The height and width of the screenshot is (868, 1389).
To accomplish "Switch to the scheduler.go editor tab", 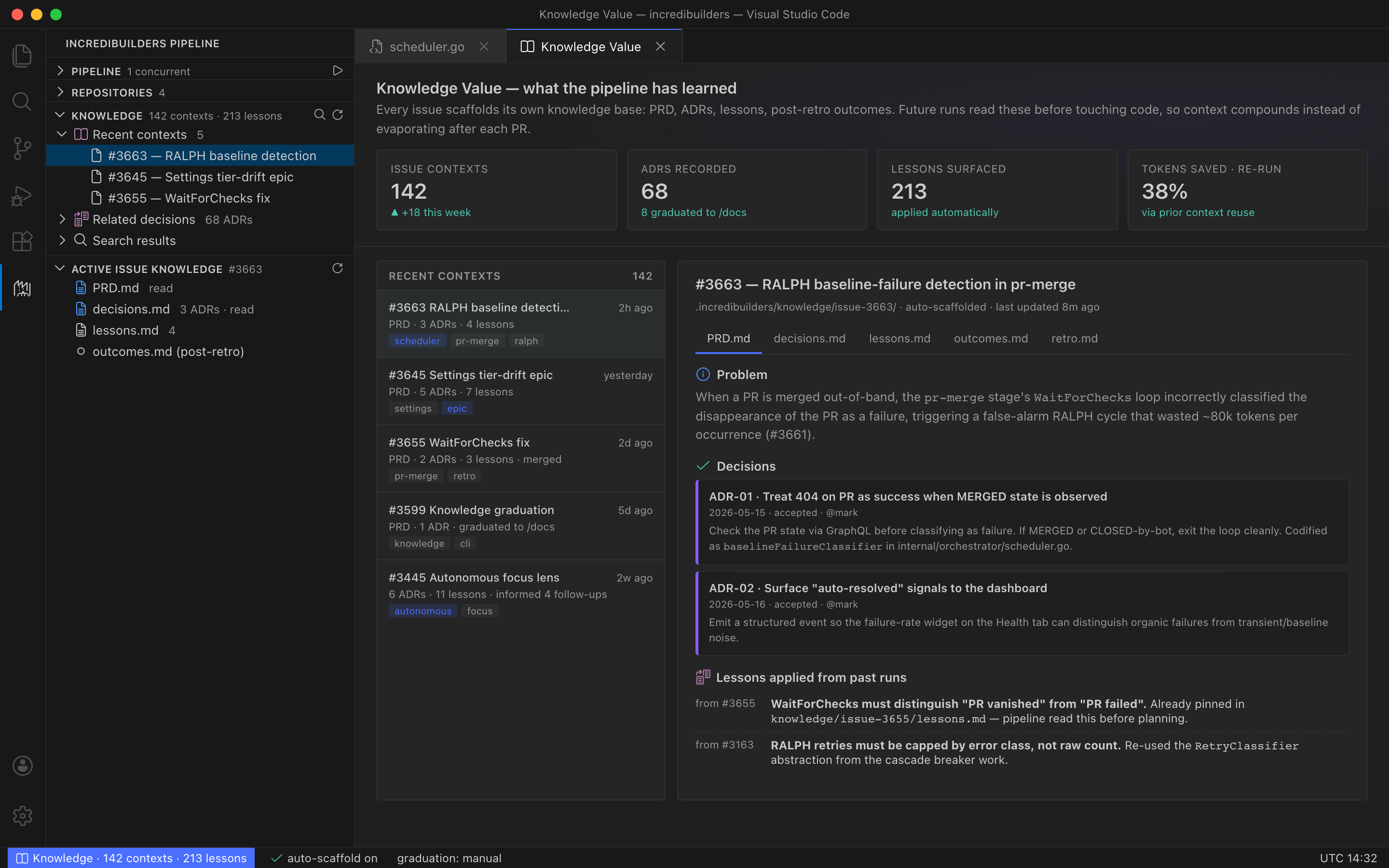I will pos(430,46).
